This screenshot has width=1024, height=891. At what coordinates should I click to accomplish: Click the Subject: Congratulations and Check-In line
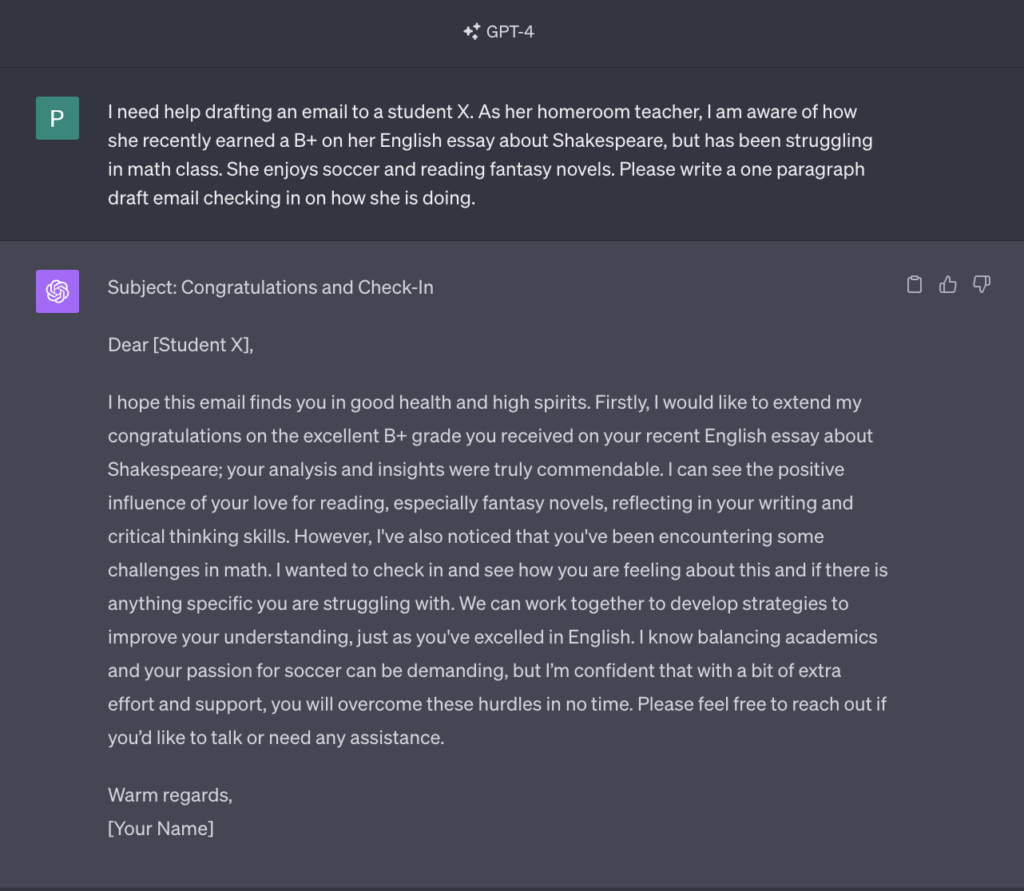click(270, 287)
